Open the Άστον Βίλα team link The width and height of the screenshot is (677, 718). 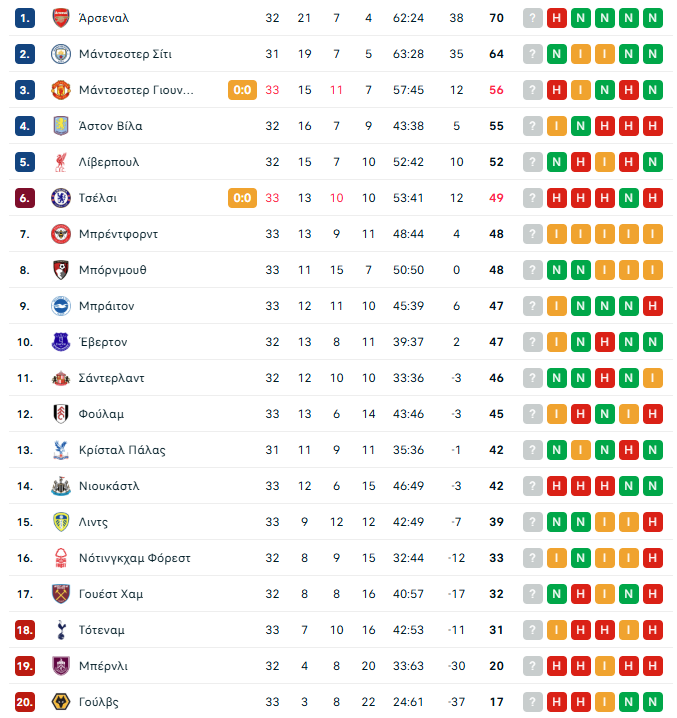110,126
